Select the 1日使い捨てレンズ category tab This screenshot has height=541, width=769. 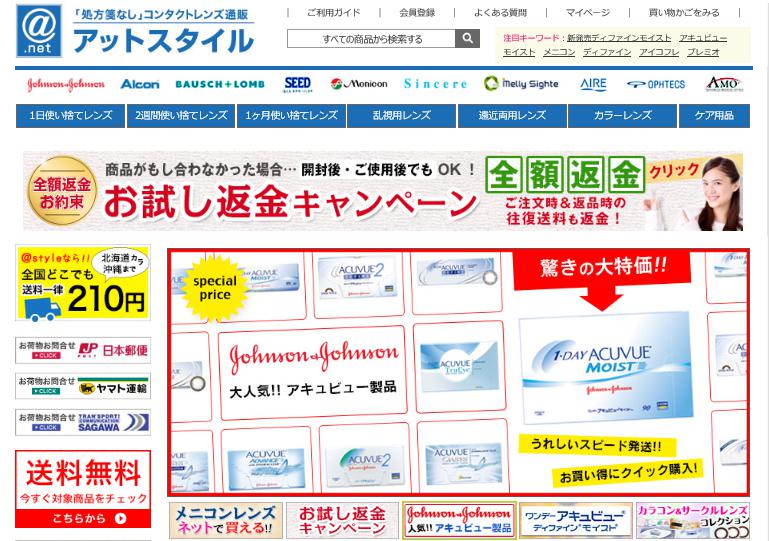tap(70, 116)
